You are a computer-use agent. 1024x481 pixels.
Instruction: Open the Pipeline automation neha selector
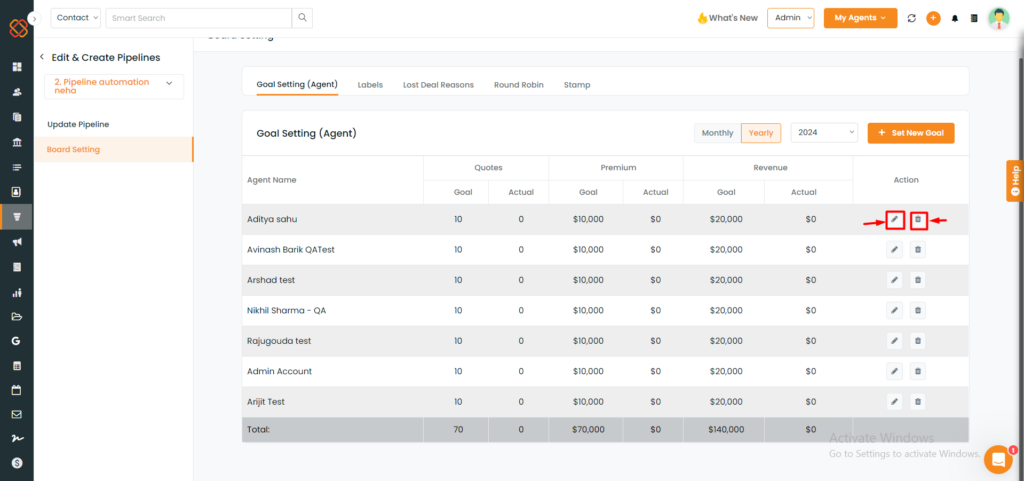(114, 87)
